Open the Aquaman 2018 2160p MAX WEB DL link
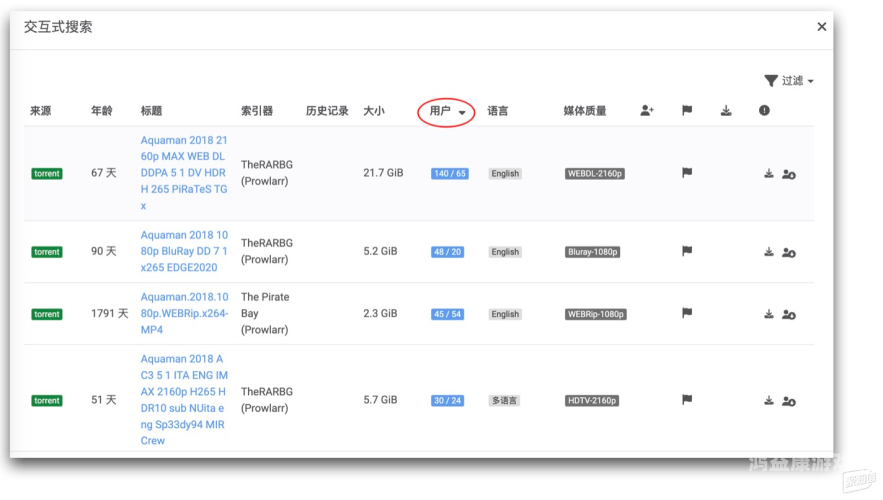Viewport: 883px width, 500px height. tap(184, 173)
